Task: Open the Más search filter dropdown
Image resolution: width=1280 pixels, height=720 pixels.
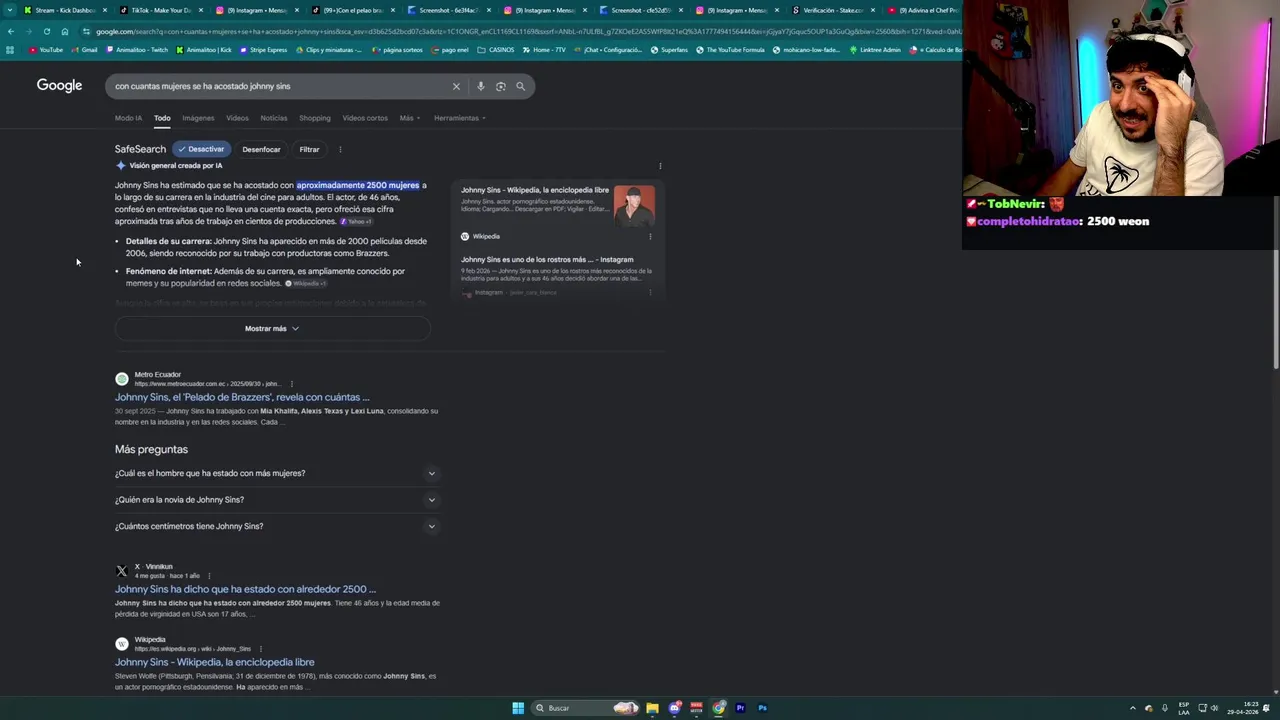Action: pos(410,118)
